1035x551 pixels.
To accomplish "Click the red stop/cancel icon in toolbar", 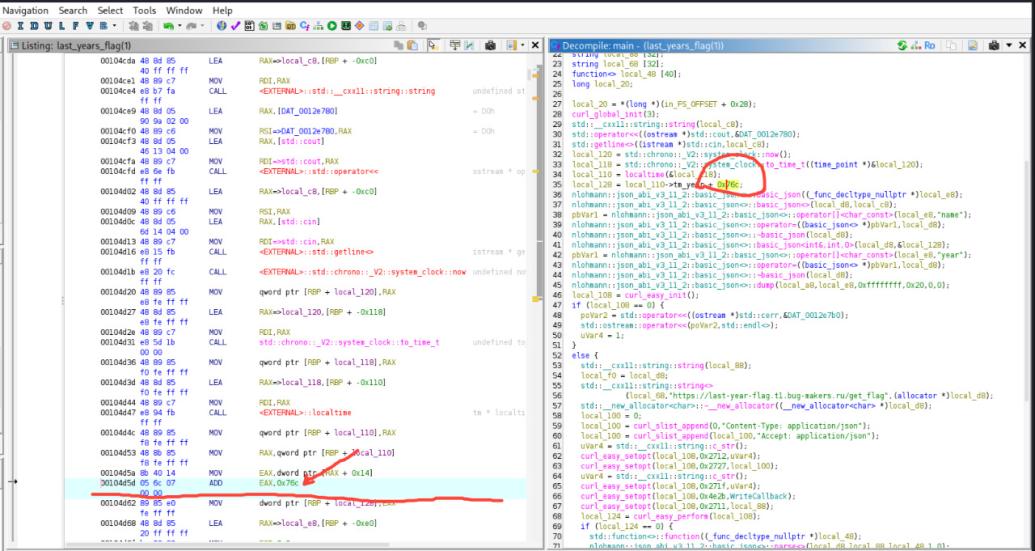I will [6, 26].
